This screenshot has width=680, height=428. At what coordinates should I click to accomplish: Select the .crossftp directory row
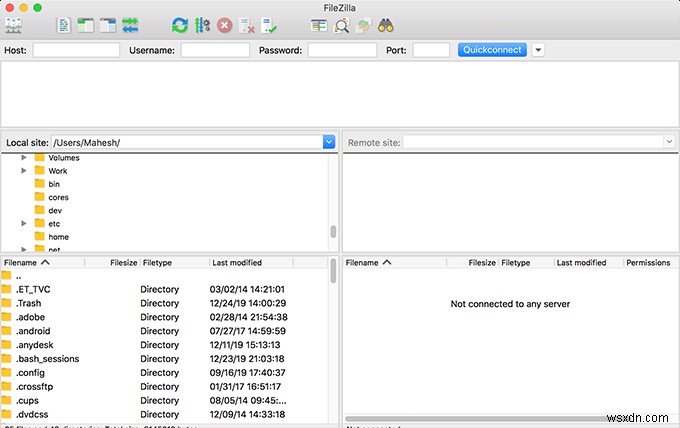click(165, 386)
